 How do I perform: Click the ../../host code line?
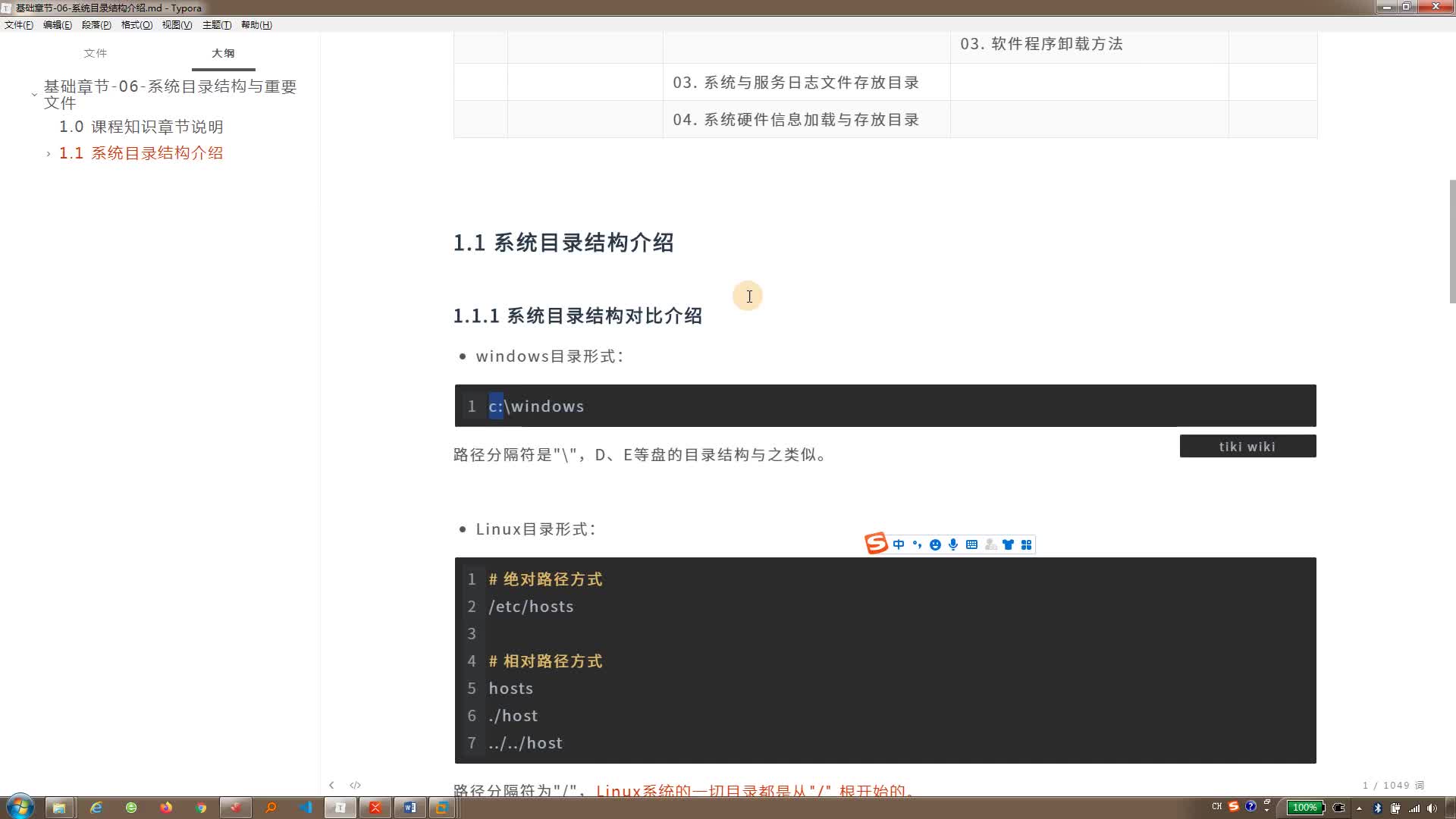(x=526, y=743)
